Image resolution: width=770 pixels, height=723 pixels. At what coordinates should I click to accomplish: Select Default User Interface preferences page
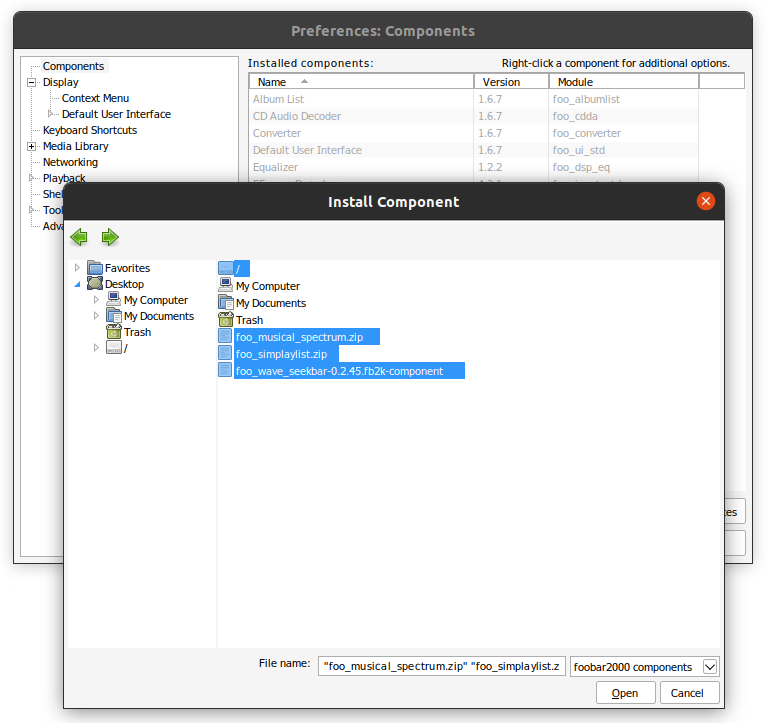(x=116, y=114)
